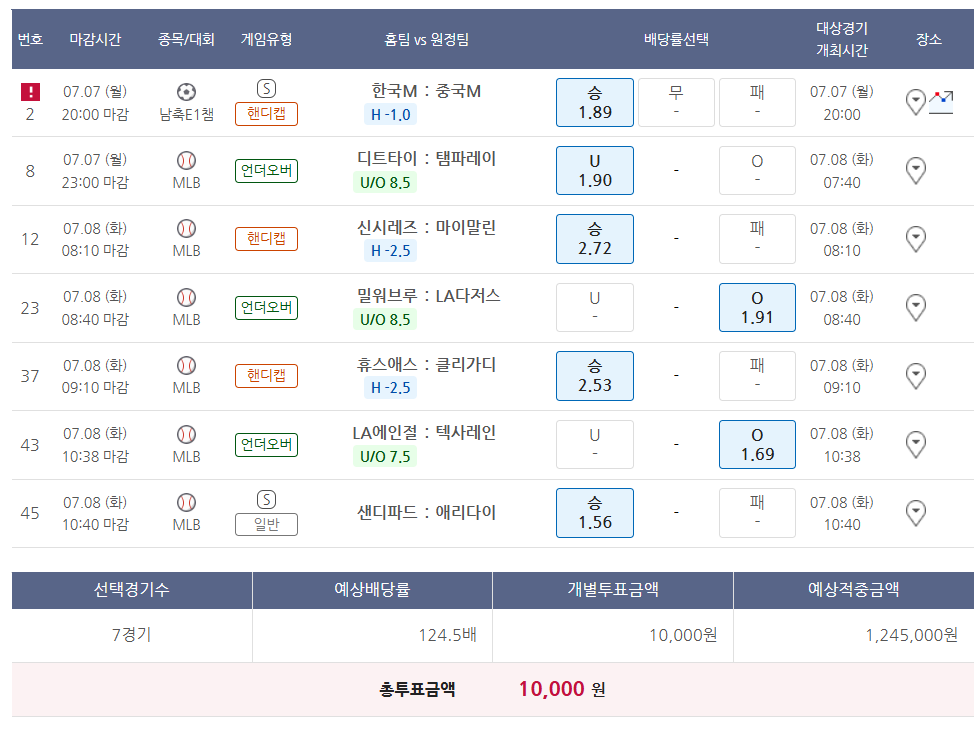Click the baseball icon in the 샌디파드 row
The width and height of the screenshot is (978, 729).
pyautogui.click(x=186, y=502)
